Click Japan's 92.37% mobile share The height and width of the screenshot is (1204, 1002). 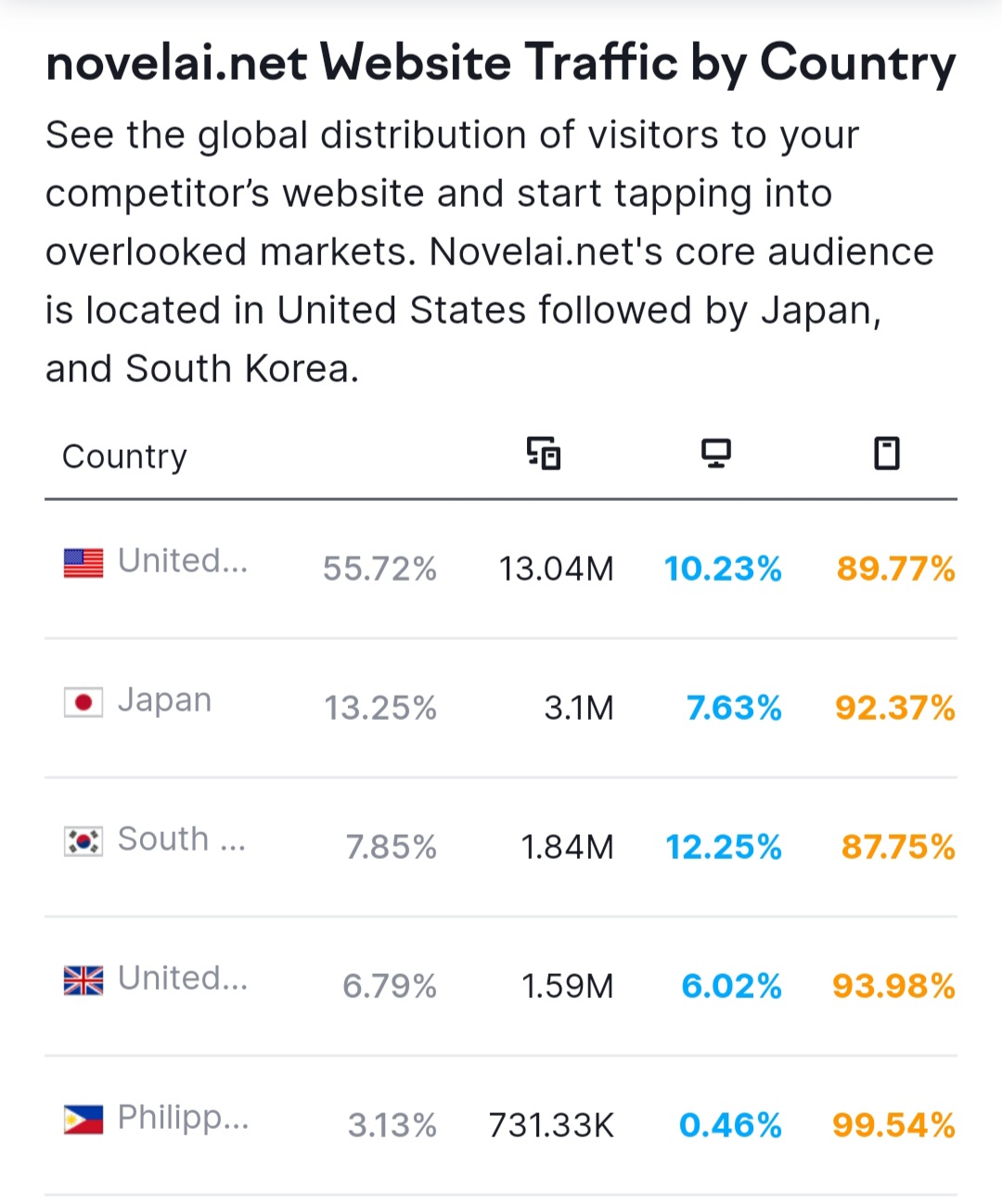click(x=895, y=708)
